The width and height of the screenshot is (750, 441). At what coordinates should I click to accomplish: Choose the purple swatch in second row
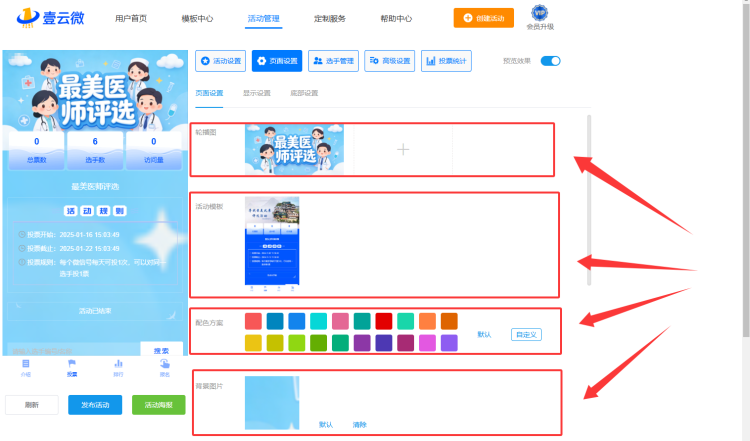[x=362, y=342]
